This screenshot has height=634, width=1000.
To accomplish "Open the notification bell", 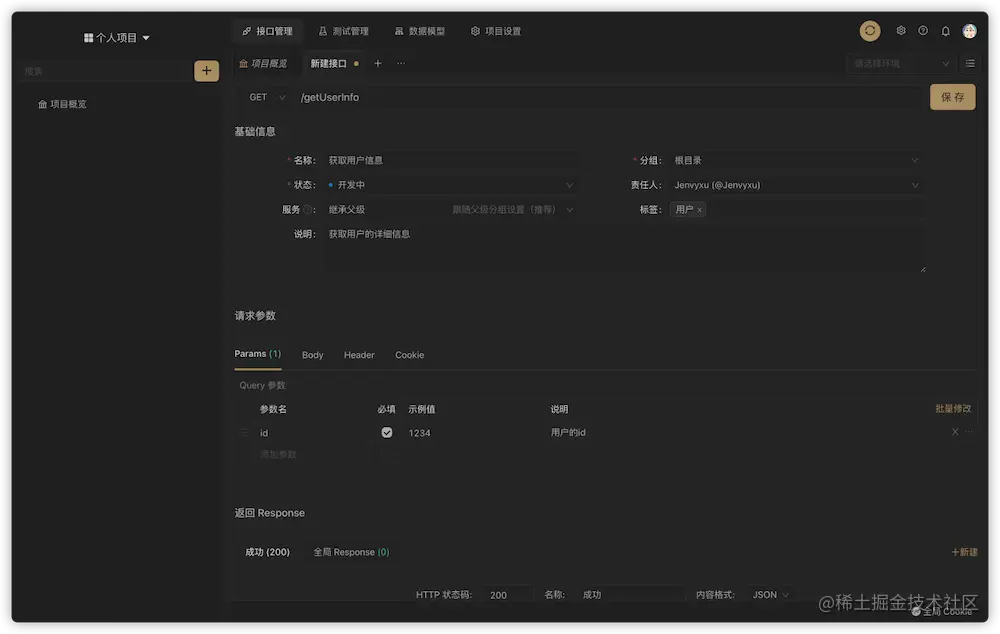I will pos(944,30).
